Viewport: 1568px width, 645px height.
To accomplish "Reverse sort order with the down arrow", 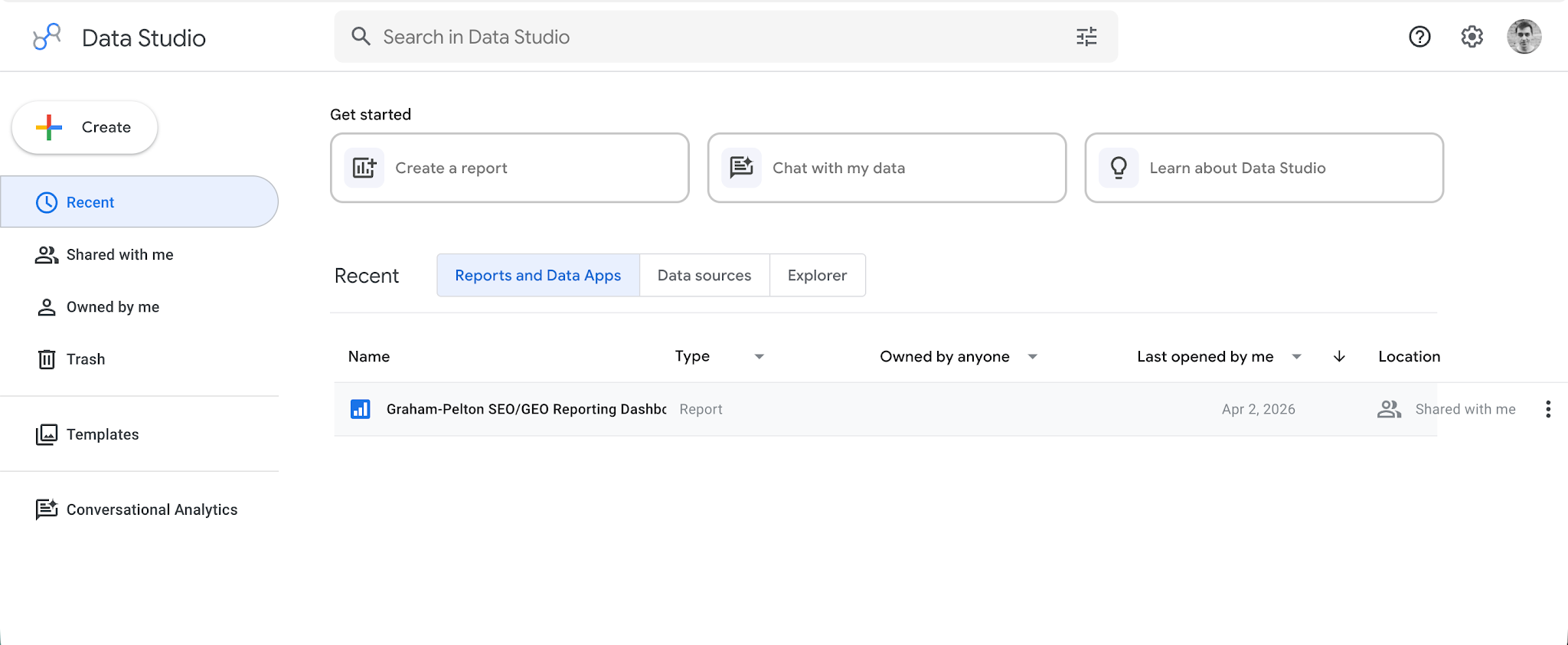I will [1339, 356].
